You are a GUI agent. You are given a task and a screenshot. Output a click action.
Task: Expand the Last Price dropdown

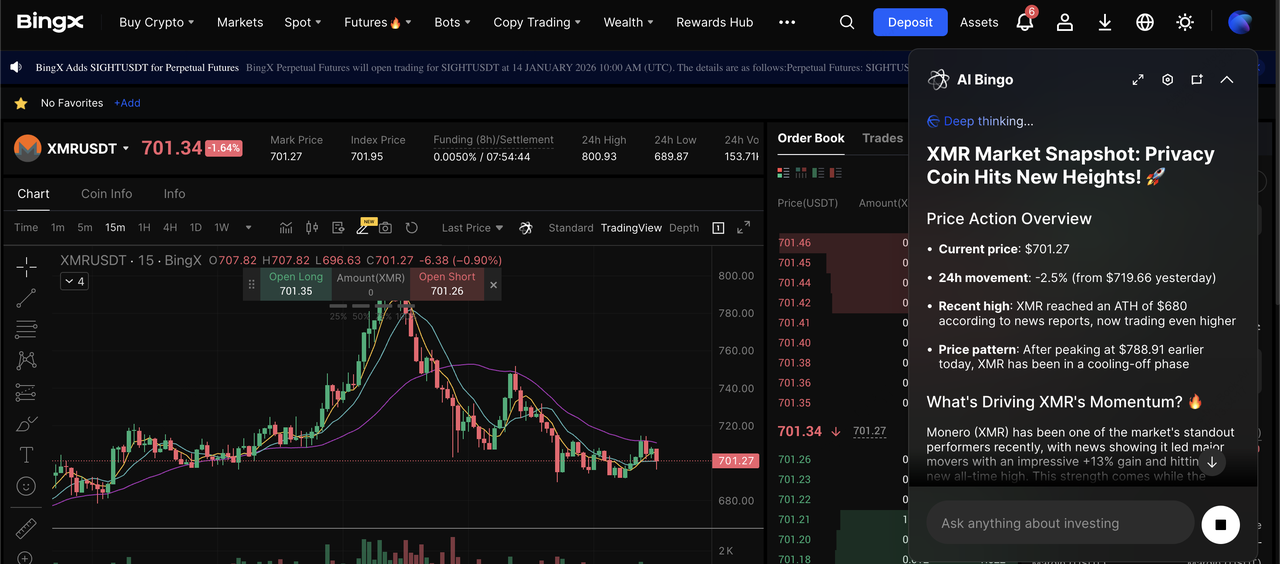(x=472, y=228)
